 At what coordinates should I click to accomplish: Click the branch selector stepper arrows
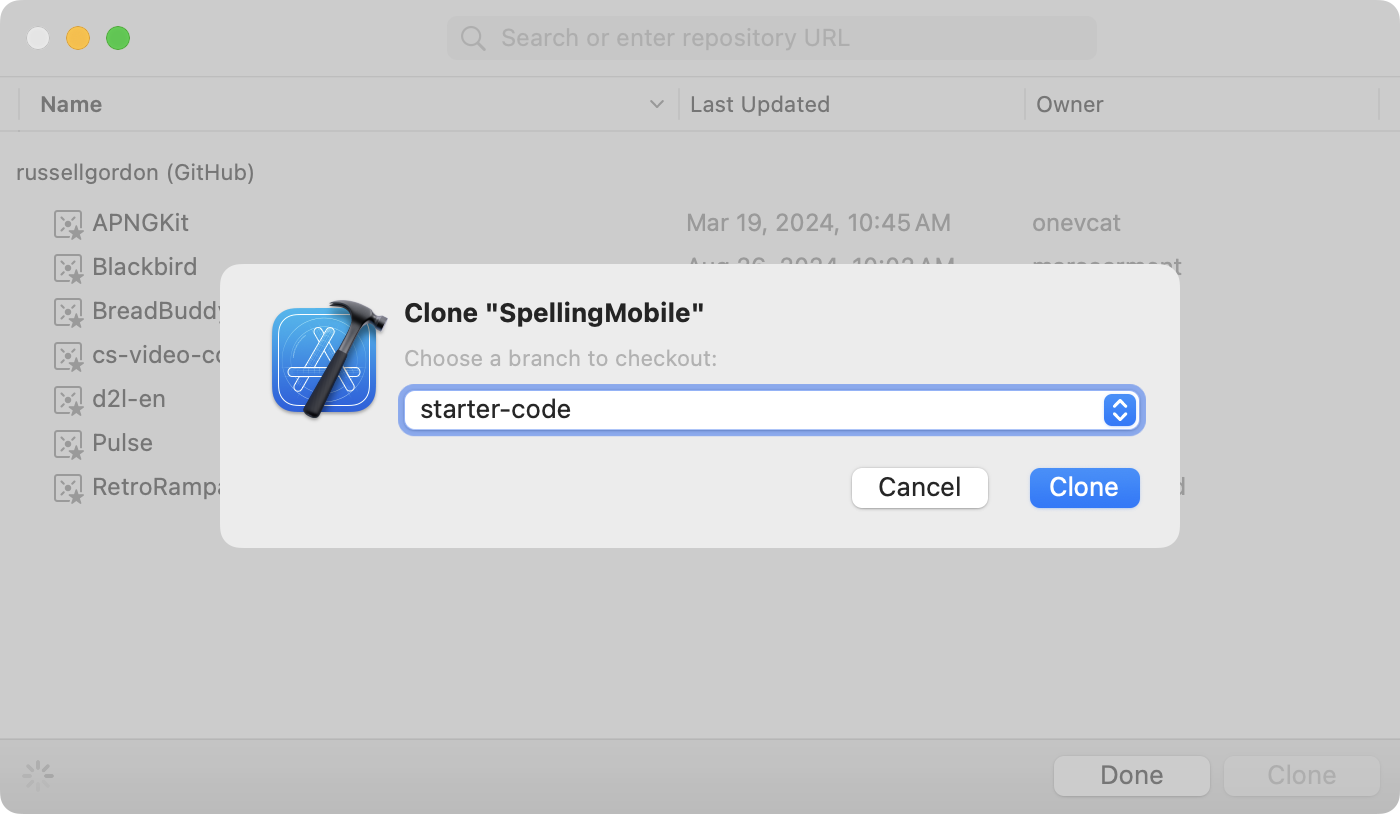point(1119,410)
